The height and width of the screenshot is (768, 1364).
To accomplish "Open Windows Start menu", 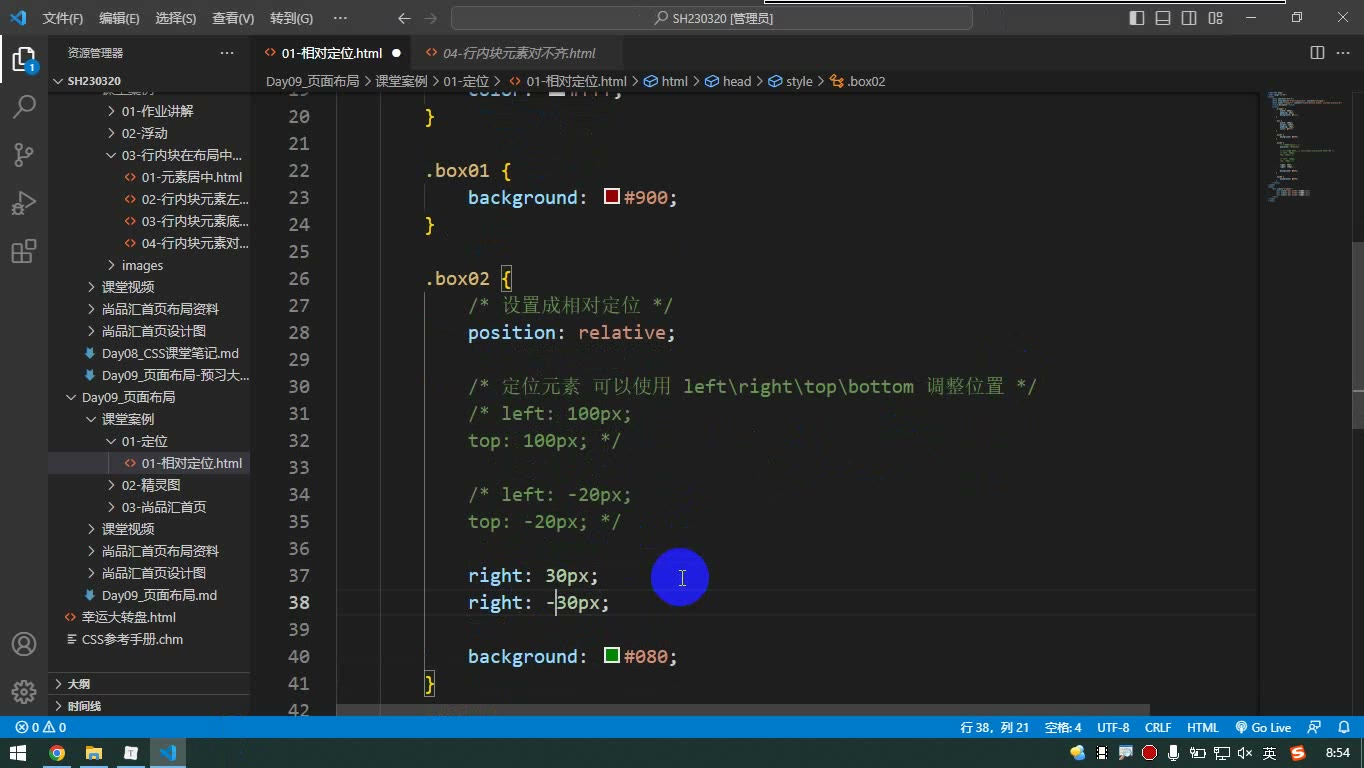I will point(18,753).
